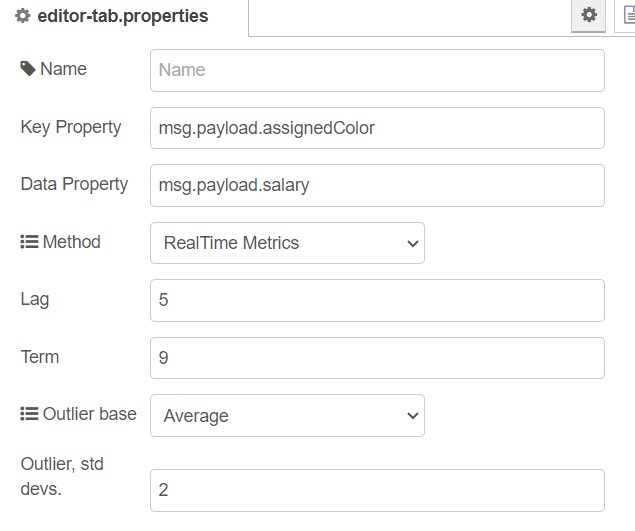Image resolution: width=635 pixels, height=531 pixels.
Task: Open the node properties gear tab
Action: 588,15
